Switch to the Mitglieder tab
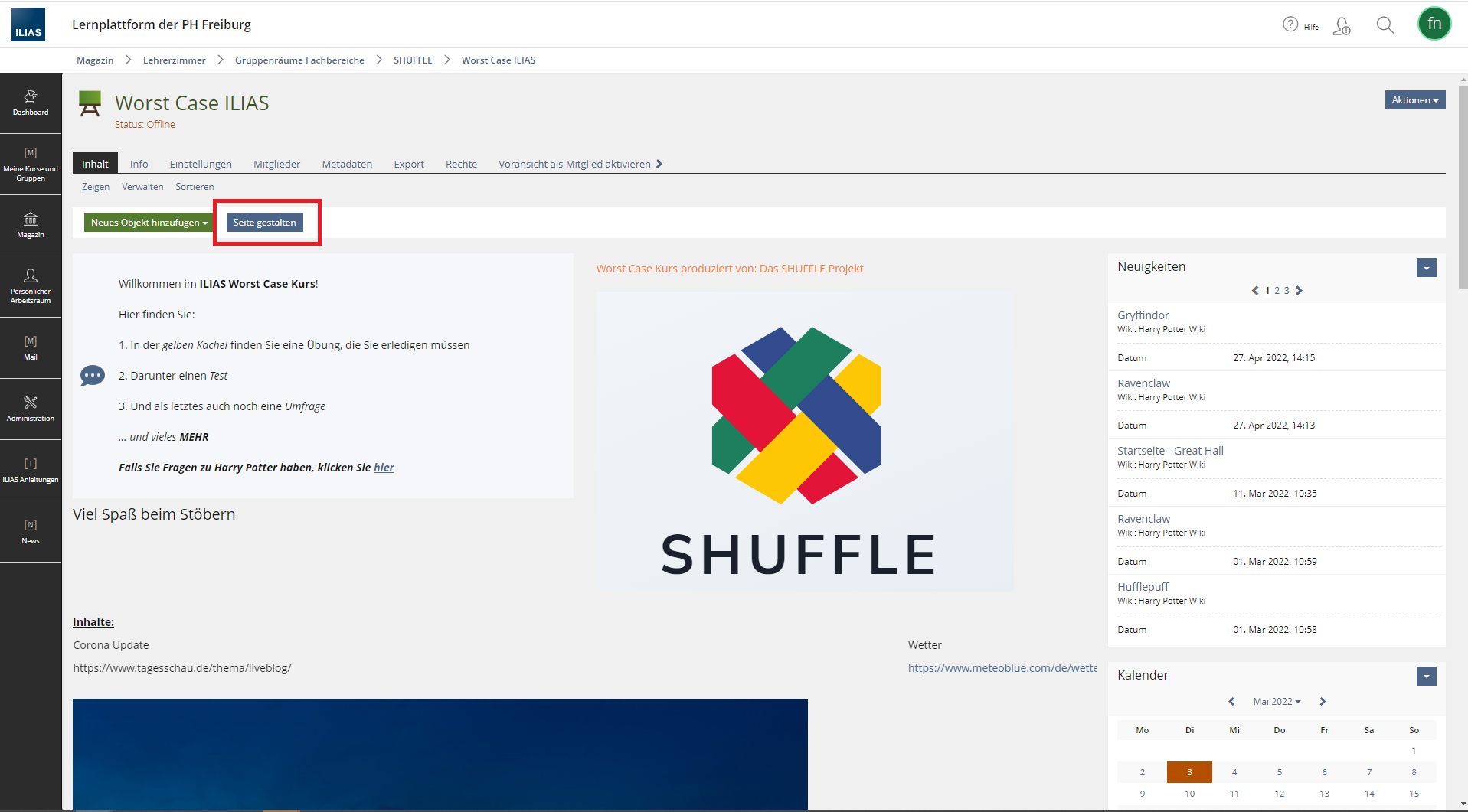This screenshot has height=812, width=1468. (x=276, y=165)
